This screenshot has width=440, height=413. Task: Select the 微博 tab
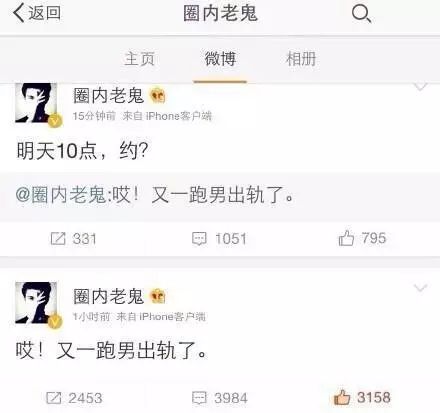(220, 59)
